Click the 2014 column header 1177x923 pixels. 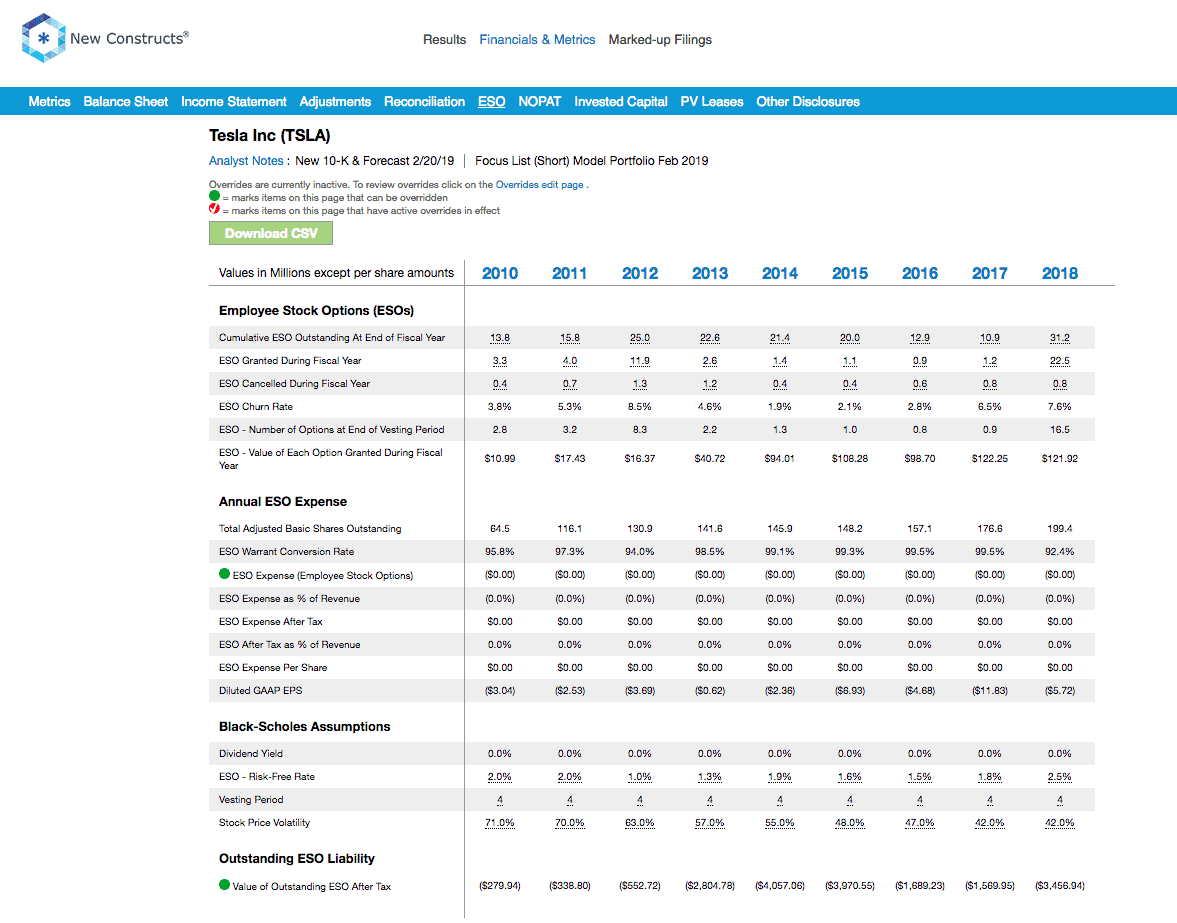[780, 273]
